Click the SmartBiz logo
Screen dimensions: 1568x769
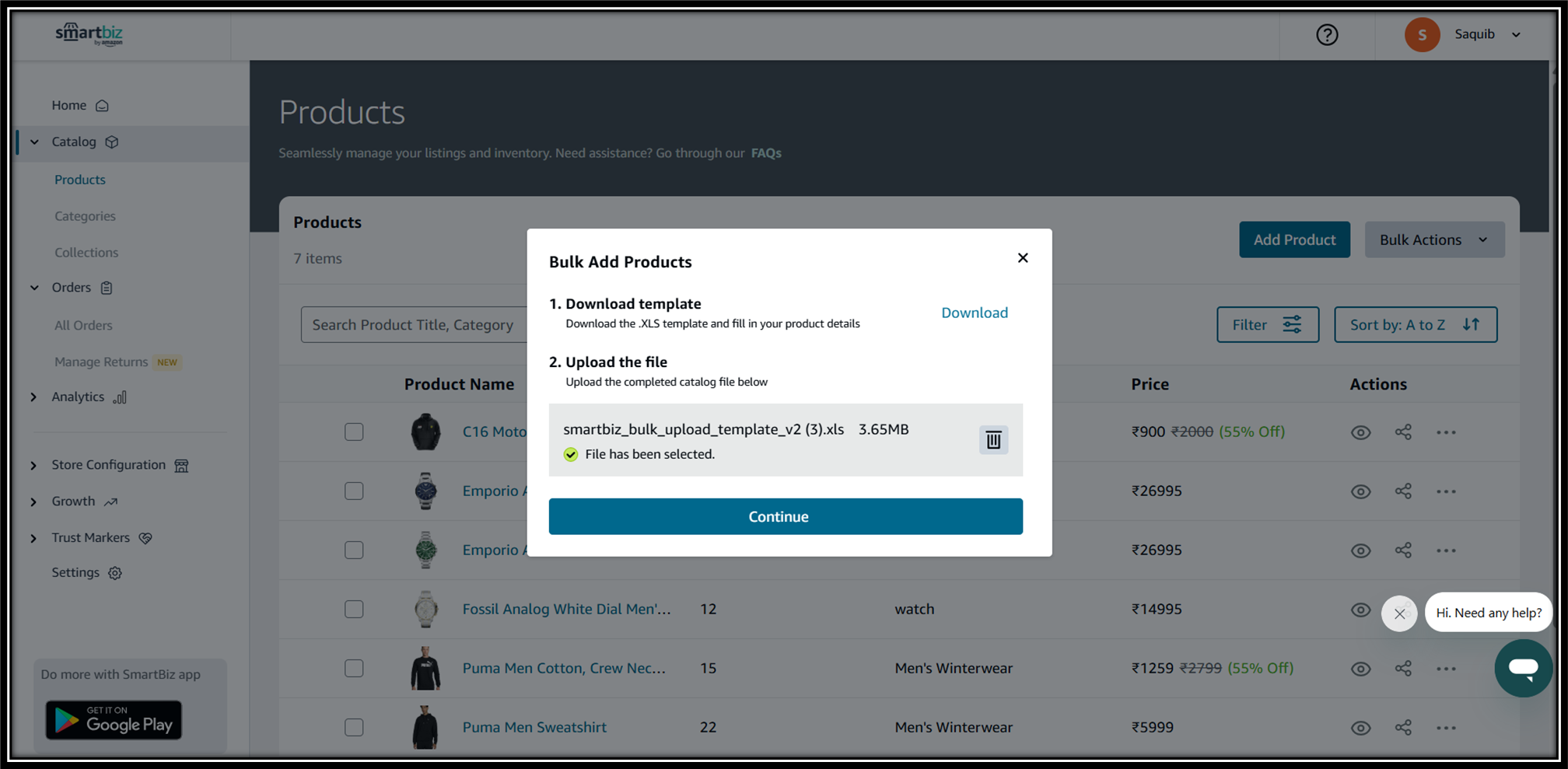click(x=89, y=34)
